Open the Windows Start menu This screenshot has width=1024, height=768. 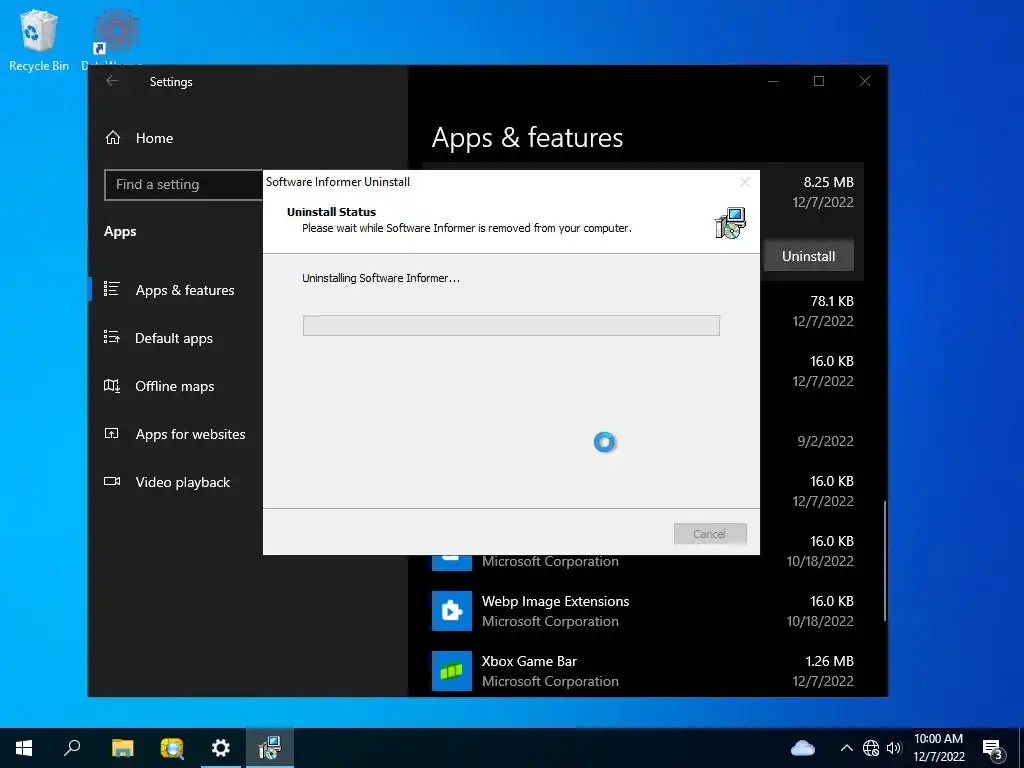point(24,748)
